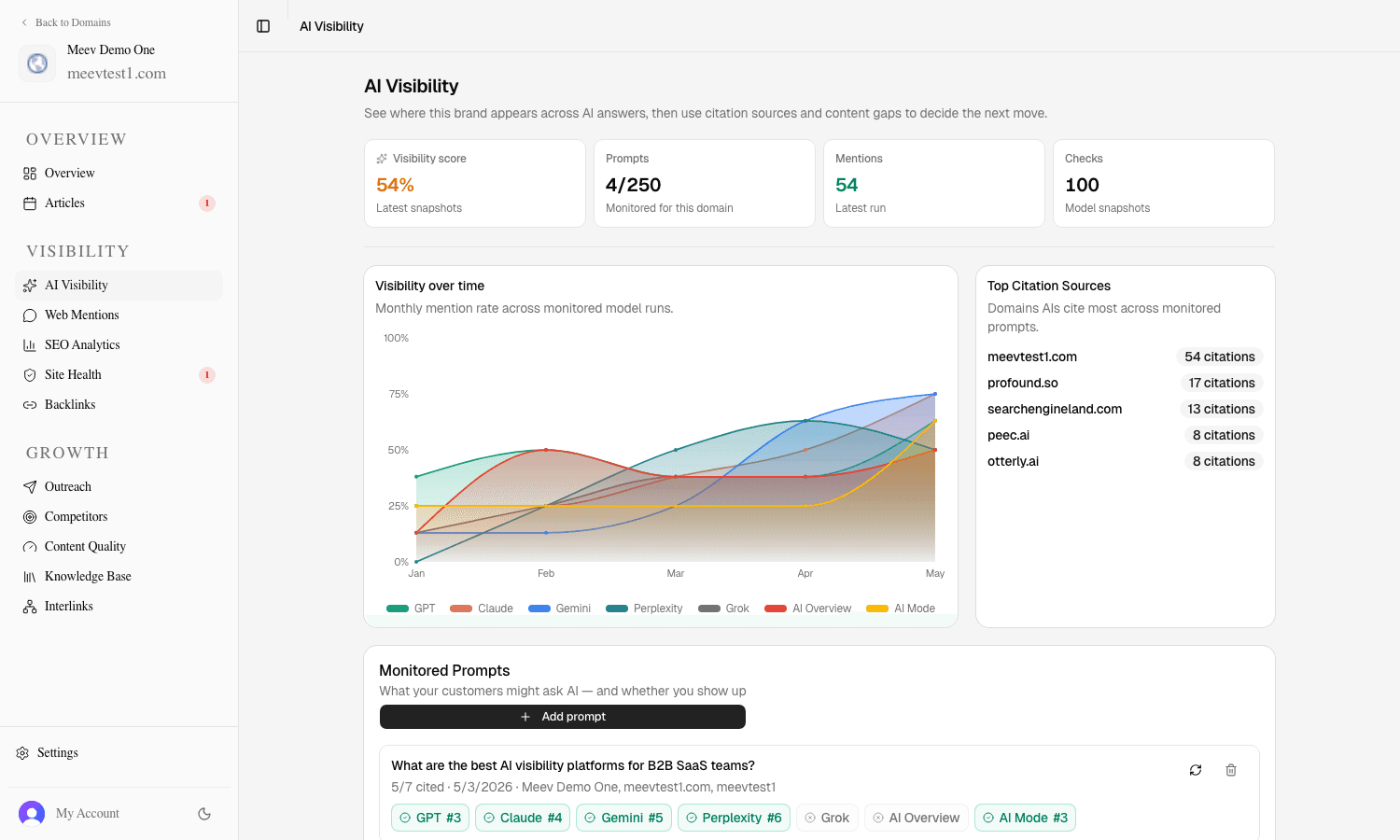The height and width of the screenshot is (840, 1400).
Task: Click the Perplexity #6 result chip
Action: (734, 818)
